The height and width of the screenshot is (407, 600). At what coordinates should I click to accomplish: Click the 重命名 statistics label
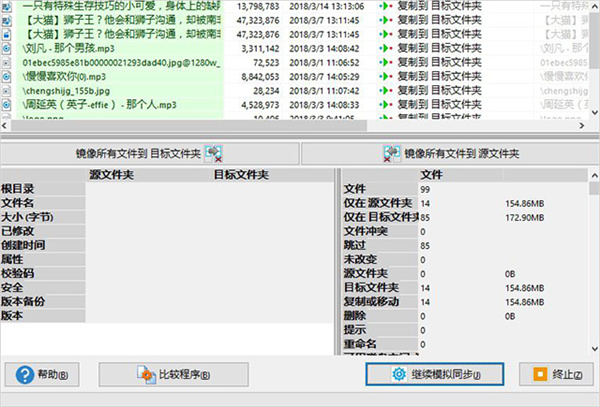(x=360, y=344)
